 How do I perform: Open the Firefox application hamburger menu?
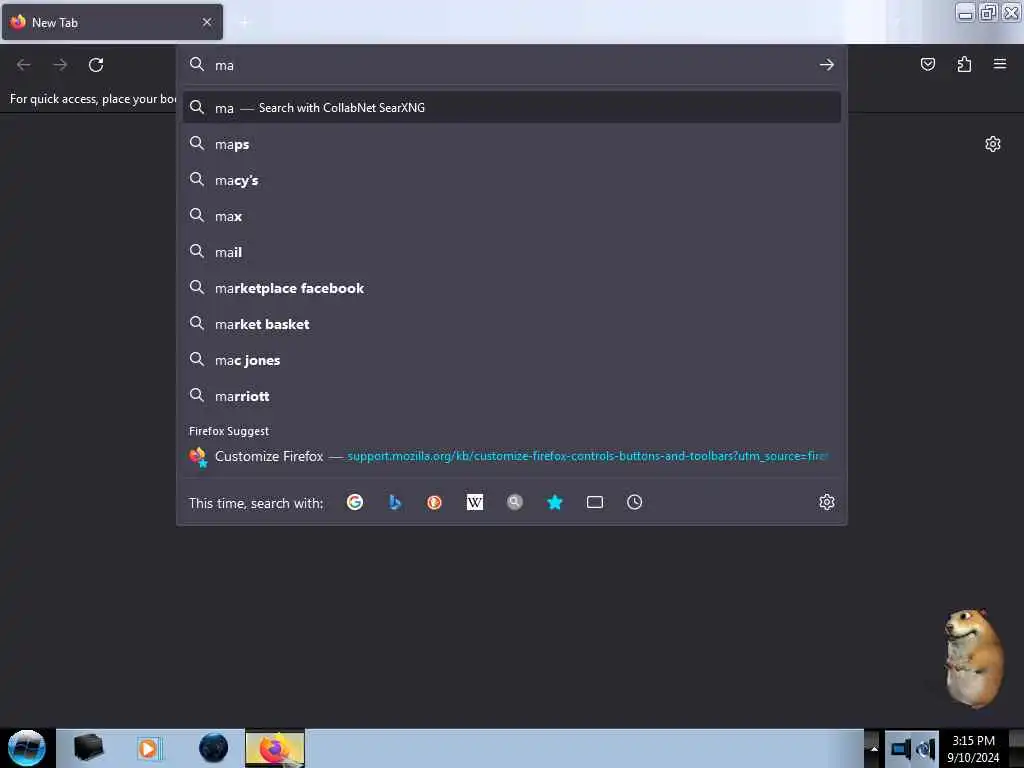[999, 64]
